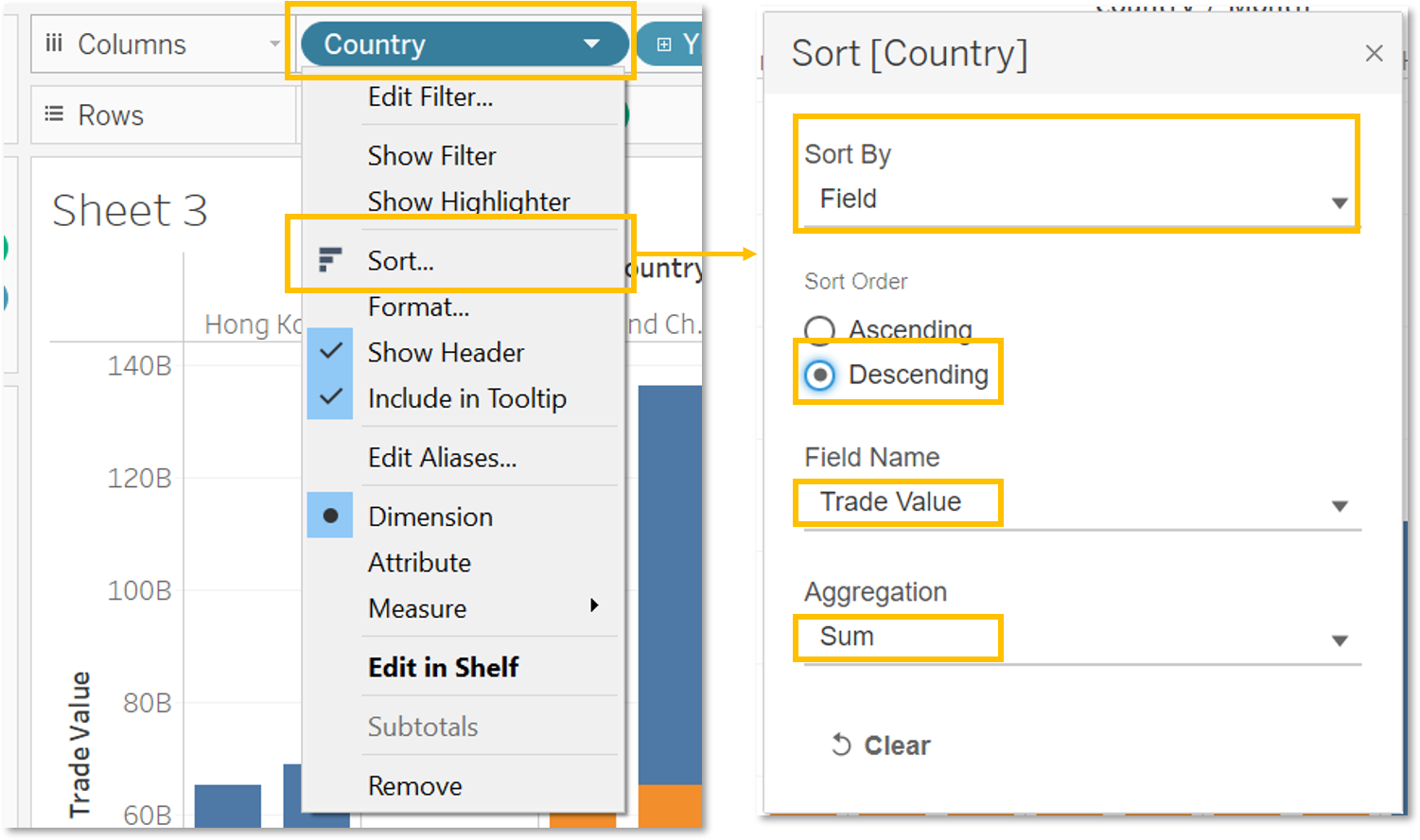This screenshot has width=1420, height=840.
Task: Open the Sort By dropdown
Action: (x=1340, y=201)
